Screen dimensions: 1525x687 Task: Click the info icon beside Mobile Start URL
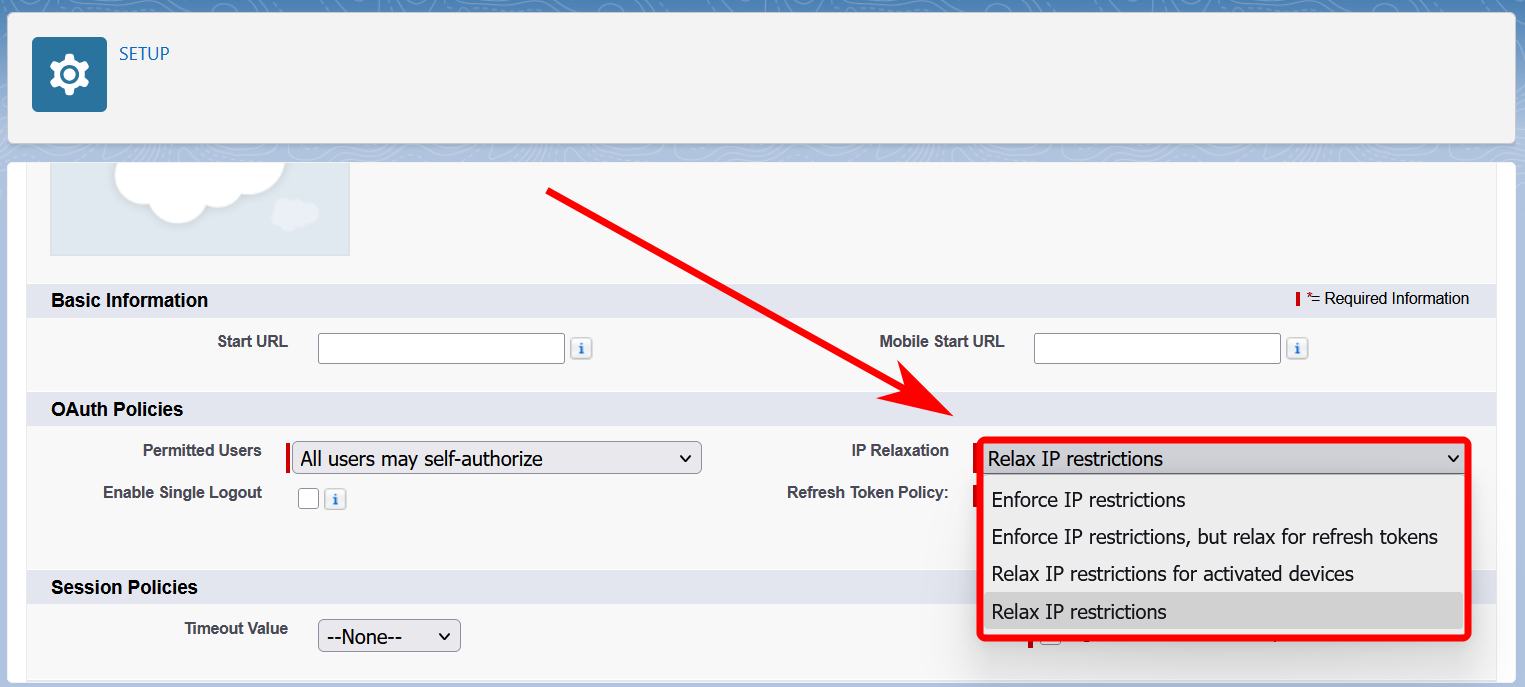[x=1297, y=349]
